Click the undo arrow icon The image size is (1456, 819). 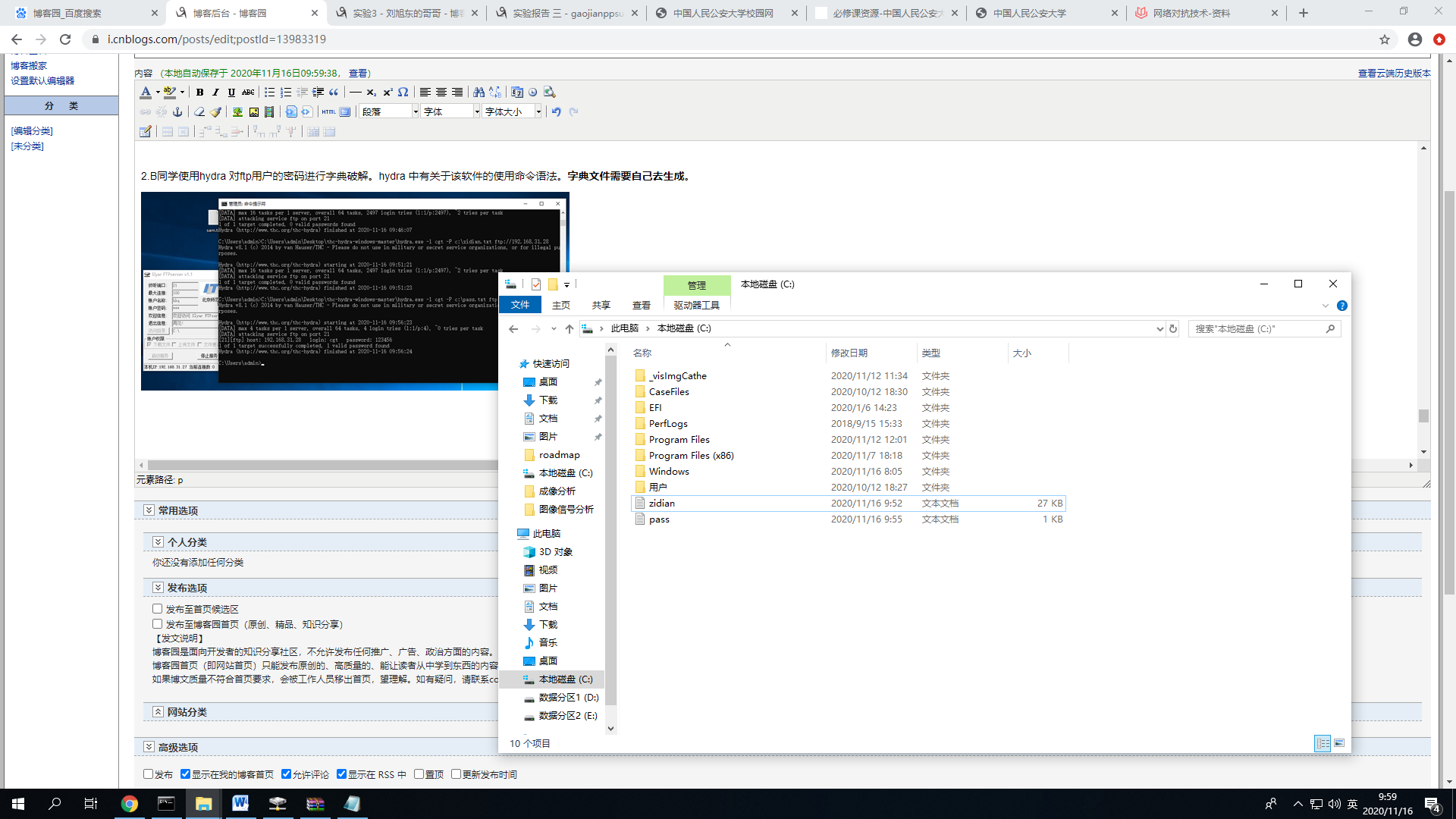557,112
